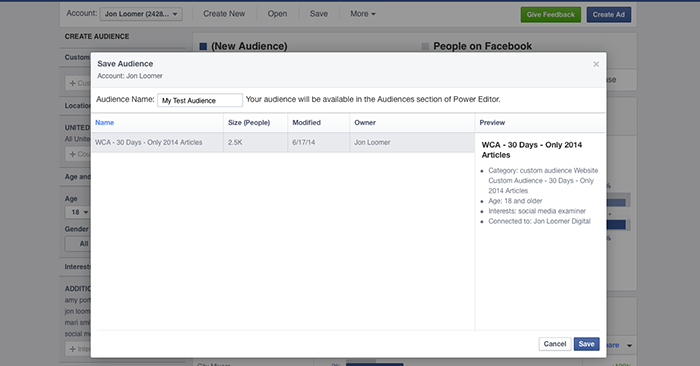Sort audiences by Name column header
This screenshot has height=366, width=700.
pyautogui.click(x=104, y=122)
